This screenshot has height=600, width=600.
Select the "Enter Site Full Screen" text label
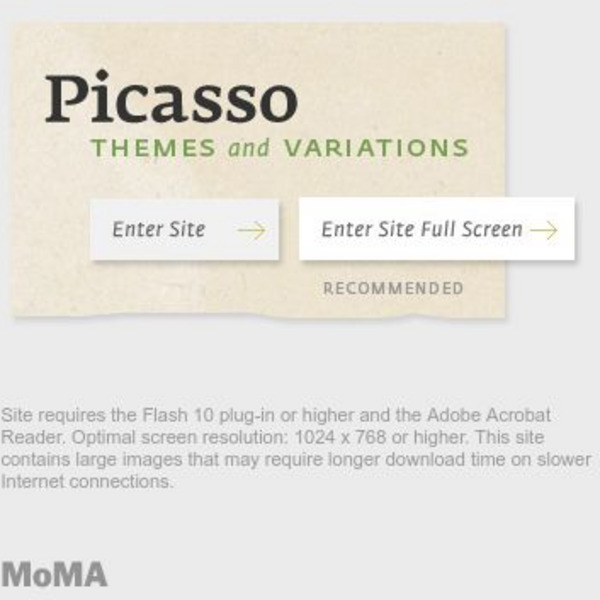(x=421, y=229)
